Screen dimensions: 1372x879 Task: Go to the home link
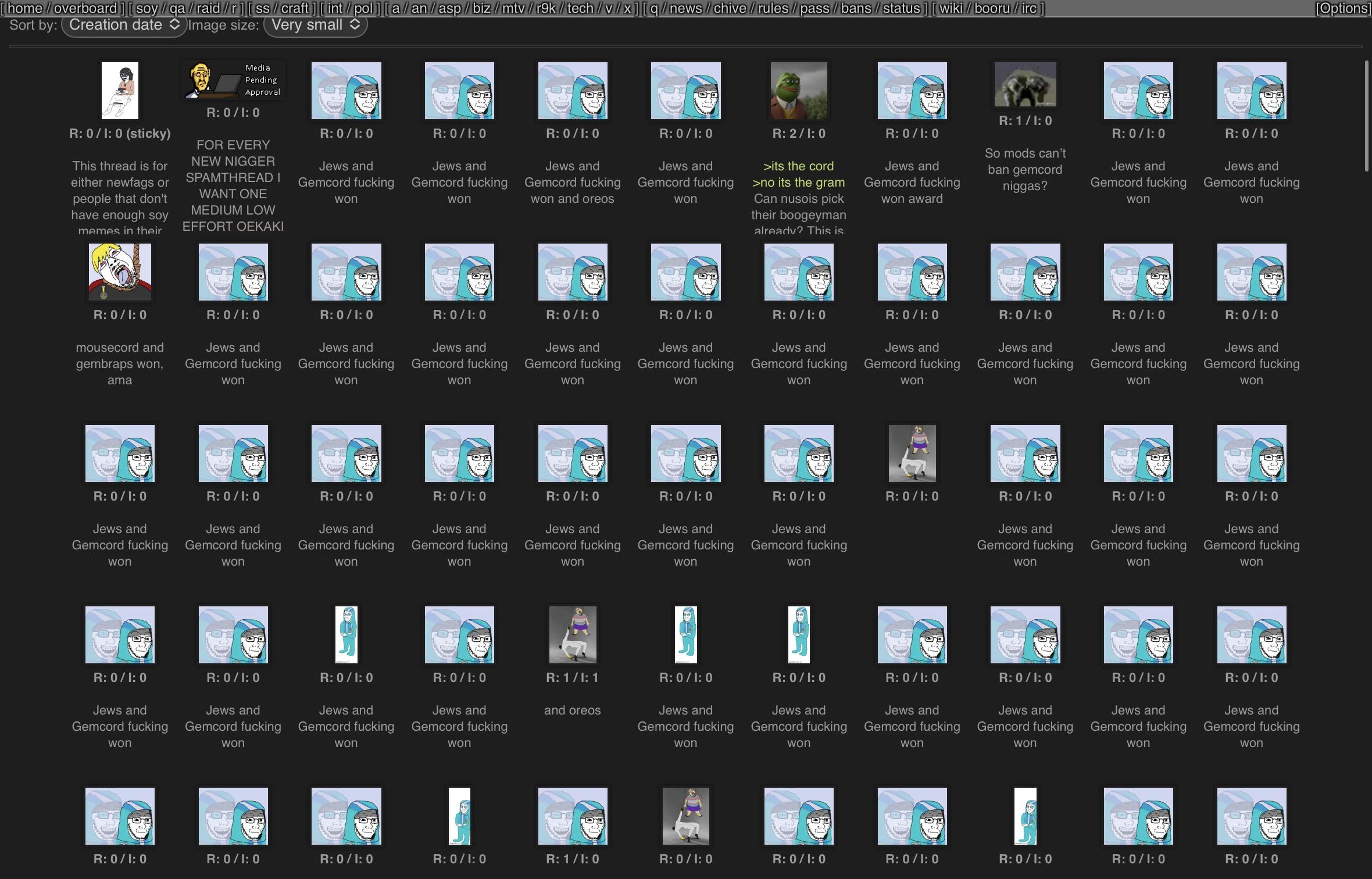[24, 8]
